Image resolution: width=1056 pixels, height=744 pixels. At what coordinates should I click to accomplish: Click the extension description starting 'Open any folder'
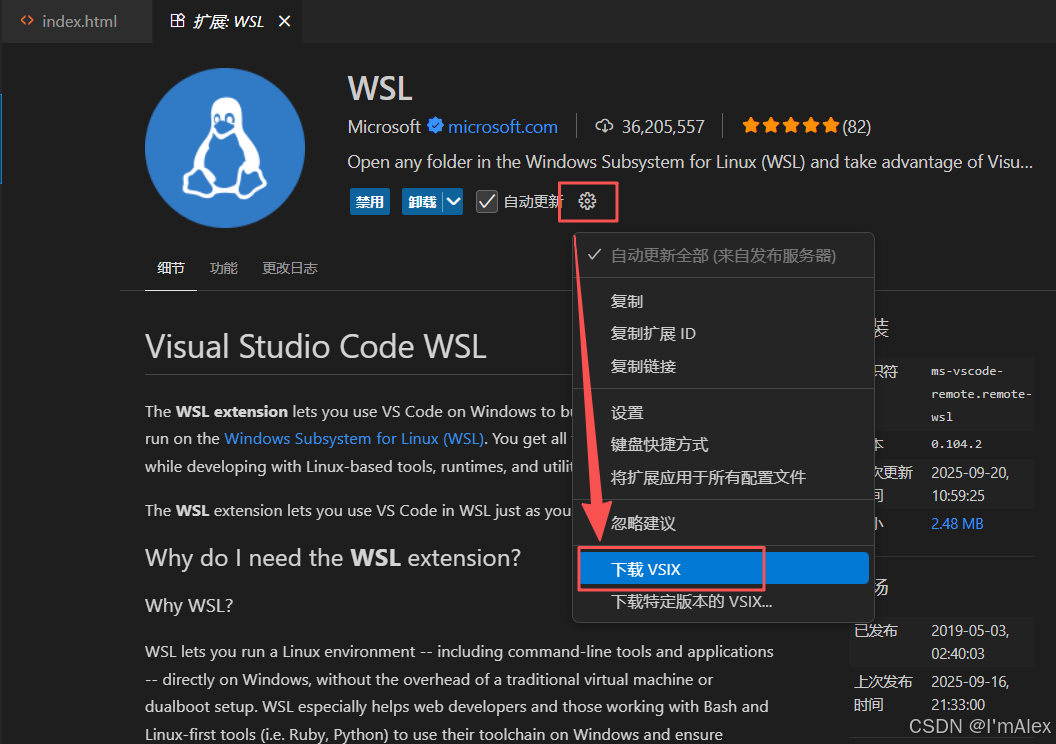pyautogui.click(x=690, y=162)
